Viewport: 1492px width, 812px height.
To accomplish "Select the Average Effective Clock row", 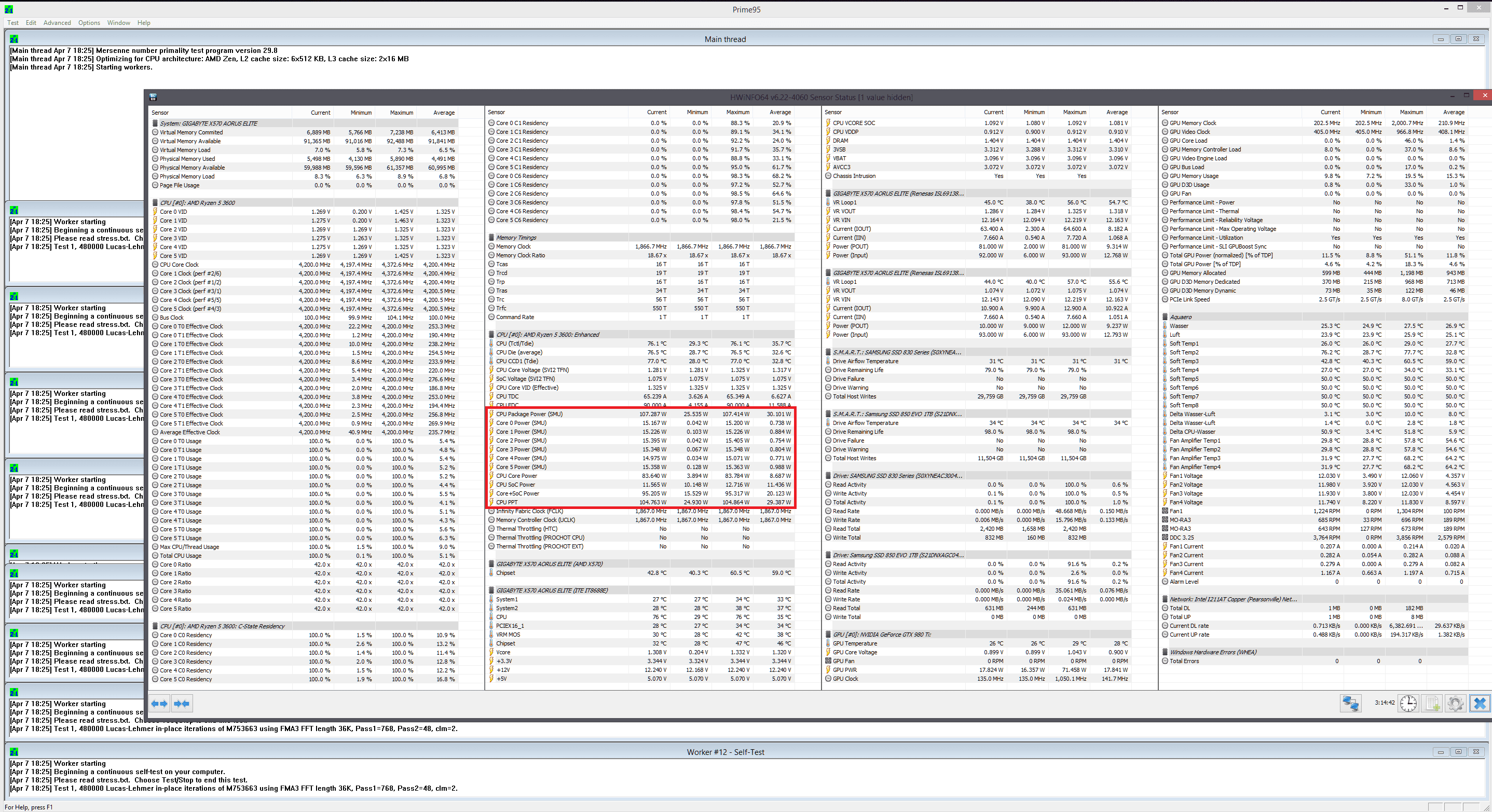I will tap(304, 432).
